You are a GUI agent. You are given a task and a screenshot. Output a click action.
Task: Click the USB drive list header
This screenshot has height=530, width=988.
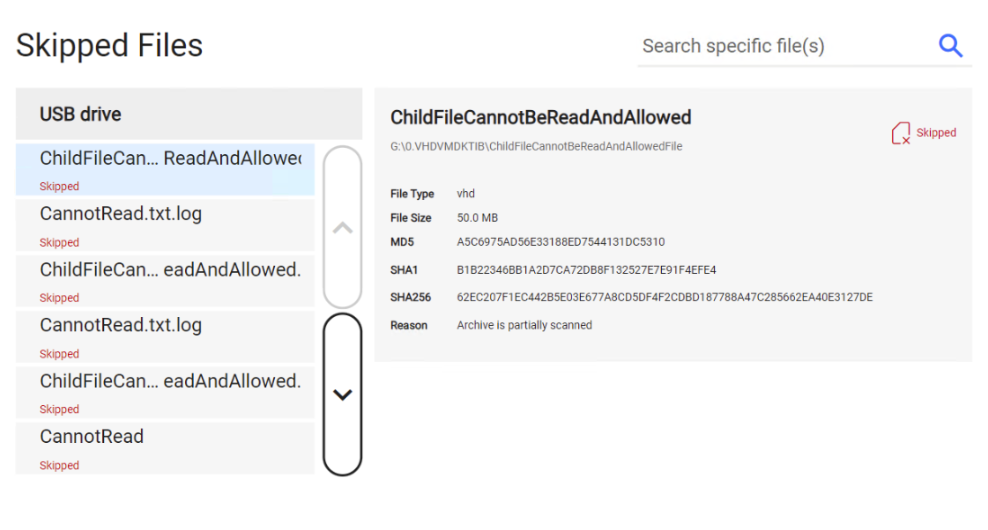point(188,114)
